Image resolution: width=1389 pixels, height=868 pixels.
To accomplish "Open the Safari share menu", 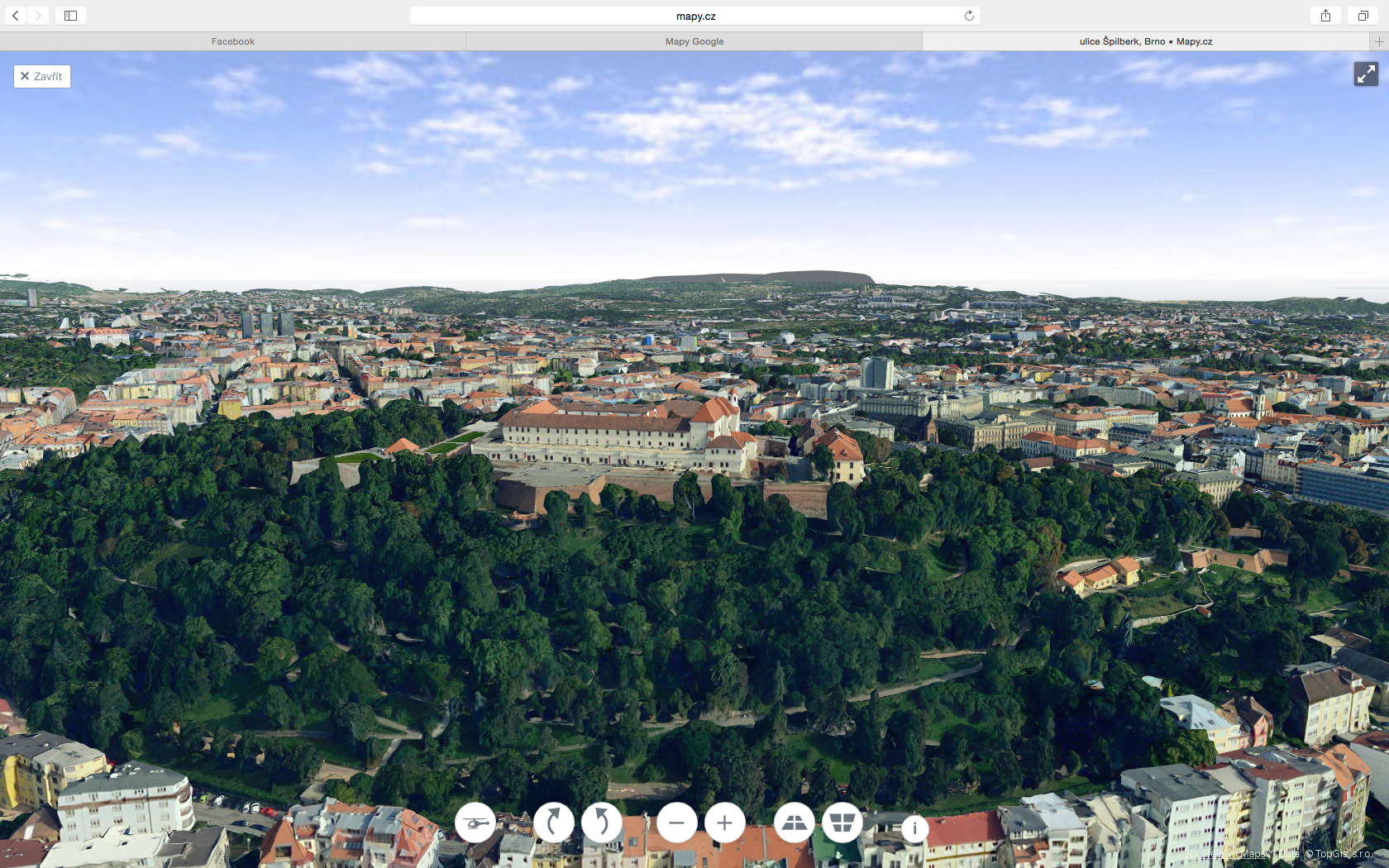I will [1325, 16].
